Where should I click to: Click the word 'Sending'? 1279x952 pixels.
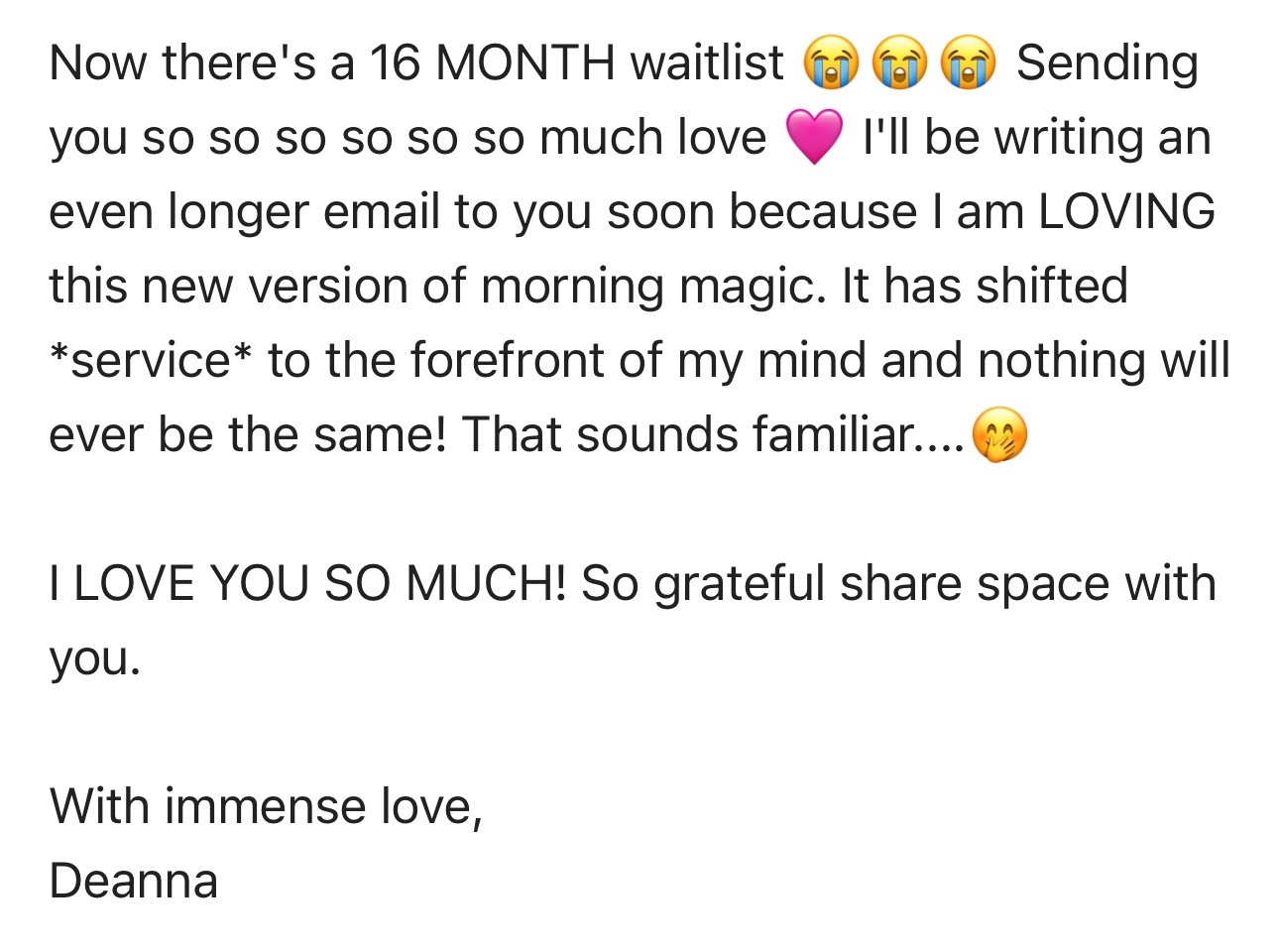coord(1107,62)
